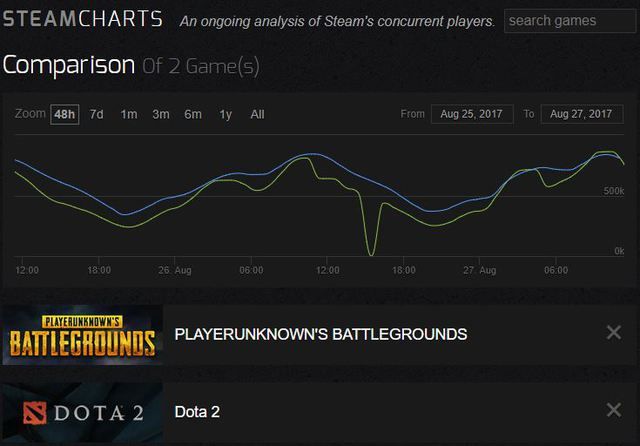Click the 26. Aug axis date marker
This screenshot has height=446, width=640.
tap(174, 270)
